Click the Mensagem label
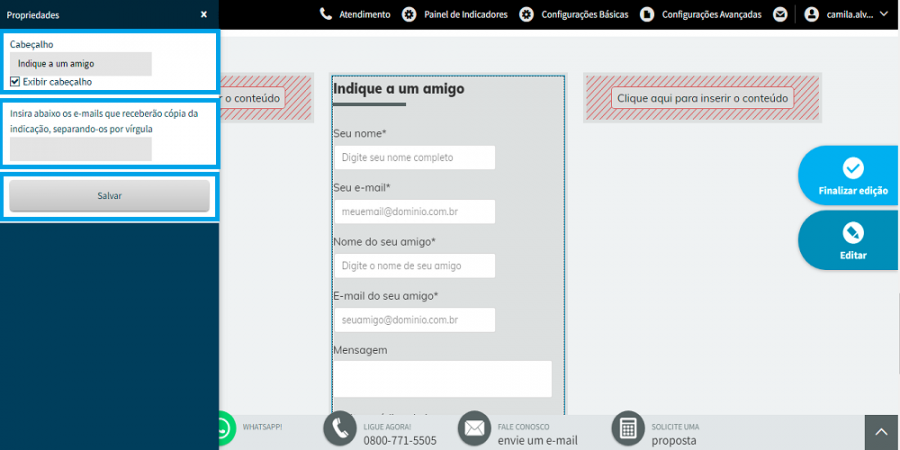900x450 pixels. tap(360, 350)
